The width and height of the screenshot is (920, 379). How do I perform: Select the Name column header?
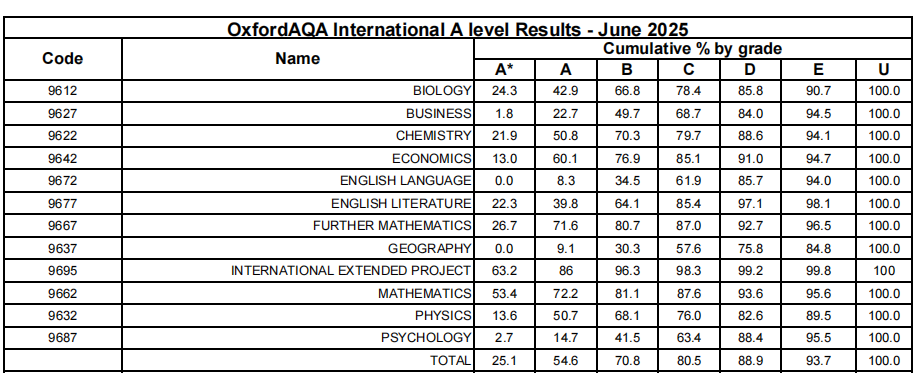298,59
